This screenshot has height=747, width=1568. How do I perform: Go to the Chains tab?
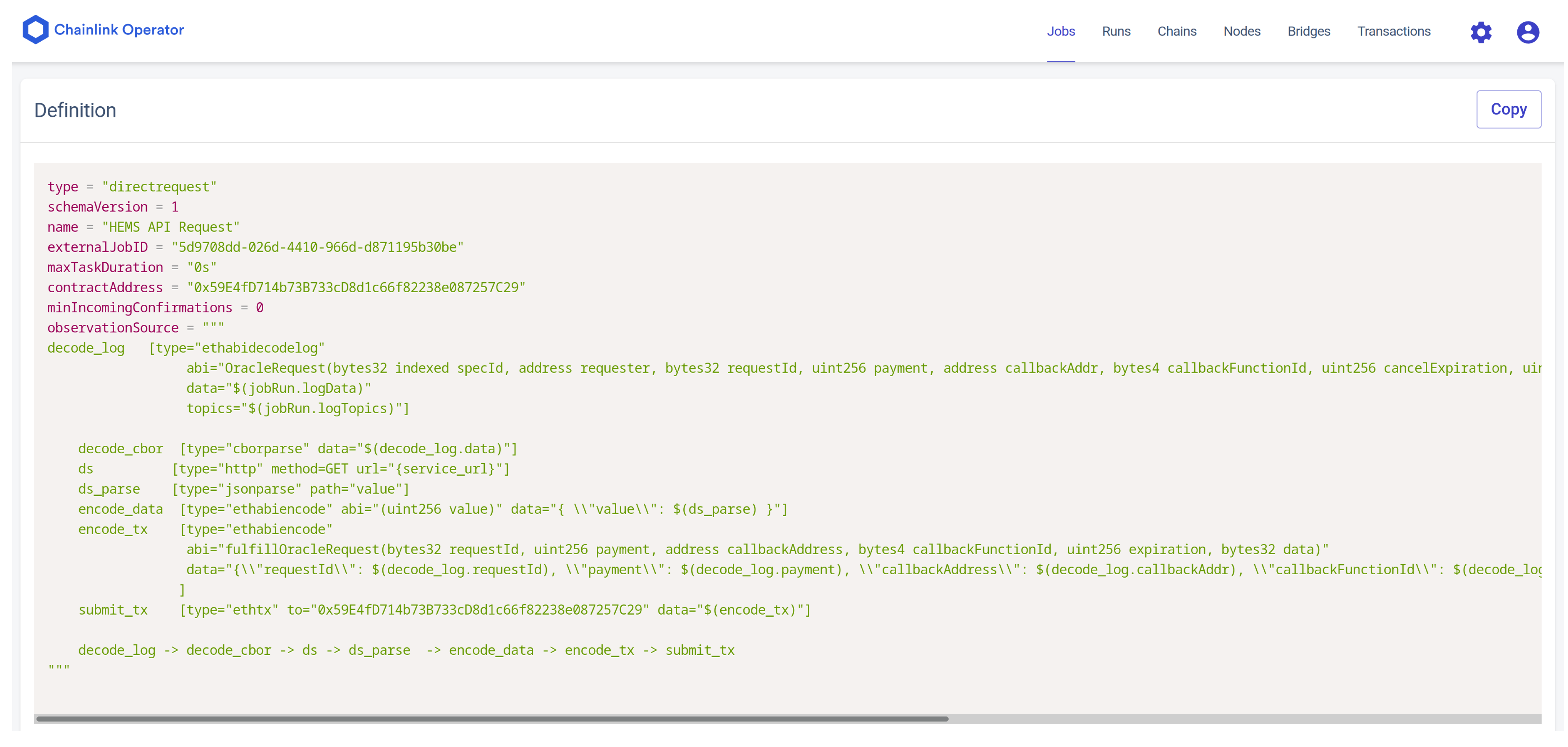(x=1176, y=32)
